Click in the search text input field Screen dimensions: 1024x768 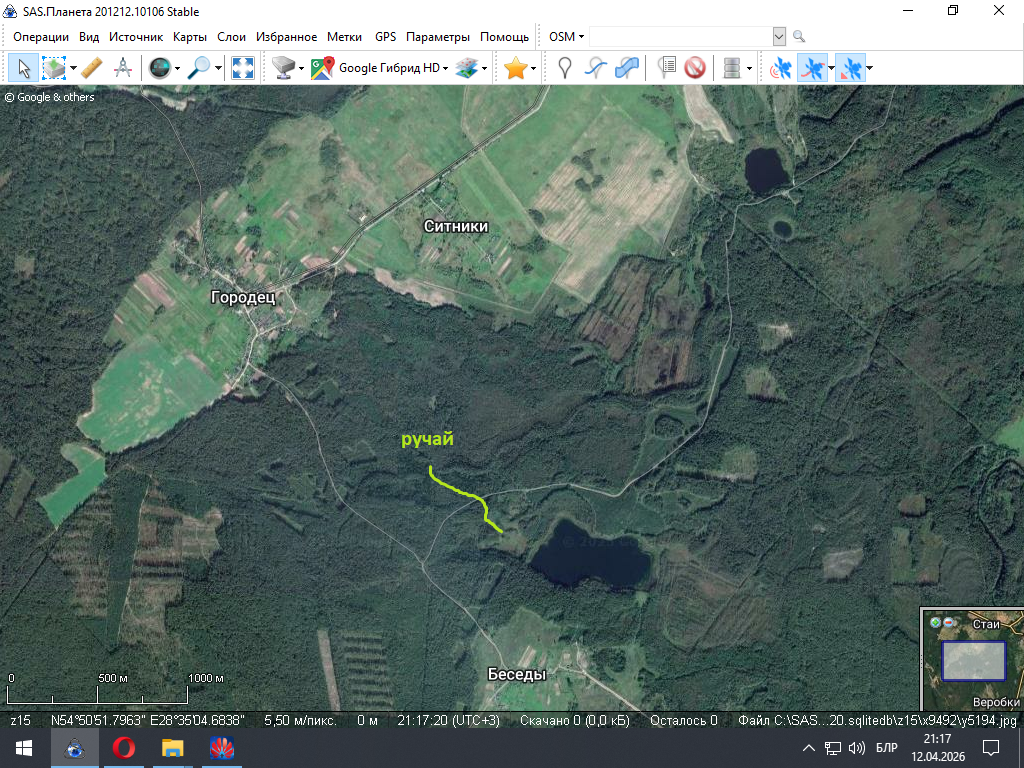tap(680, 36)
